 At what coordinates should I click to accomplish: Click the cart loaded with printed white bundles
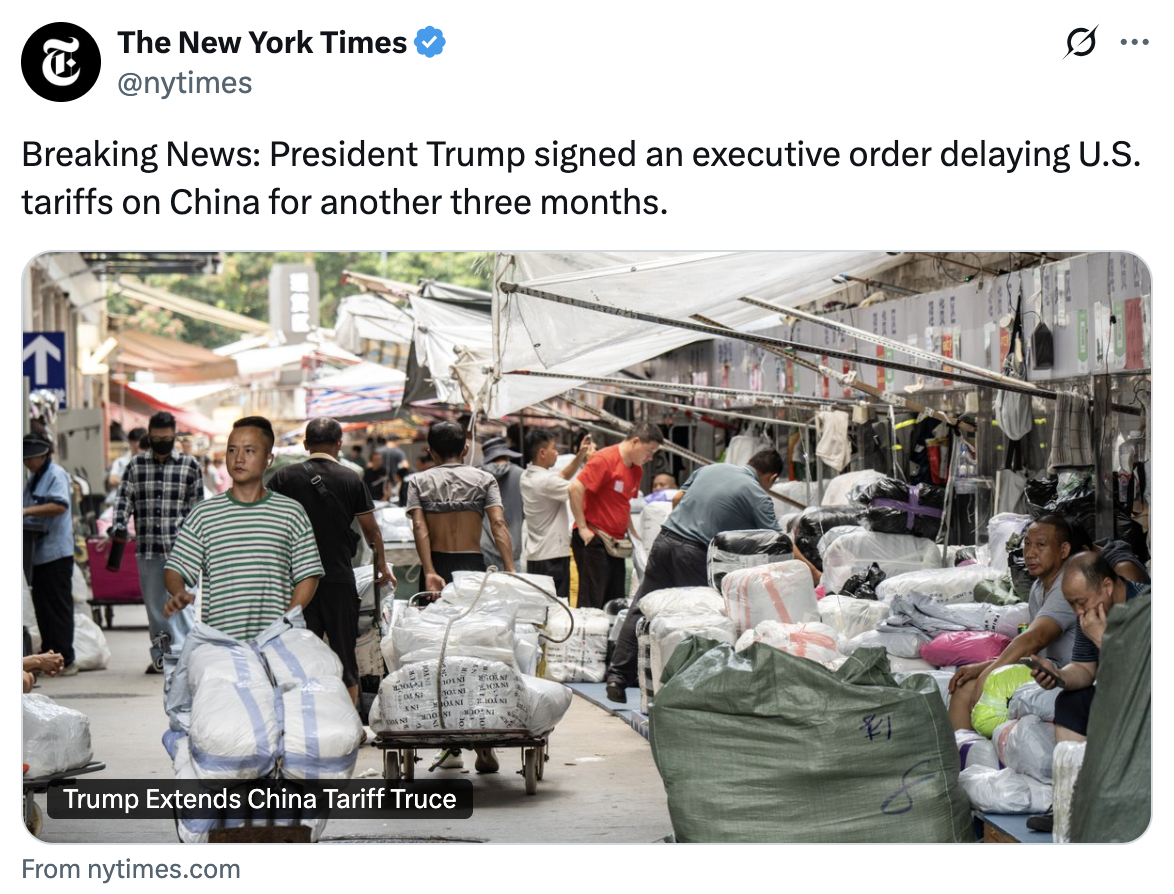(468, 681)
